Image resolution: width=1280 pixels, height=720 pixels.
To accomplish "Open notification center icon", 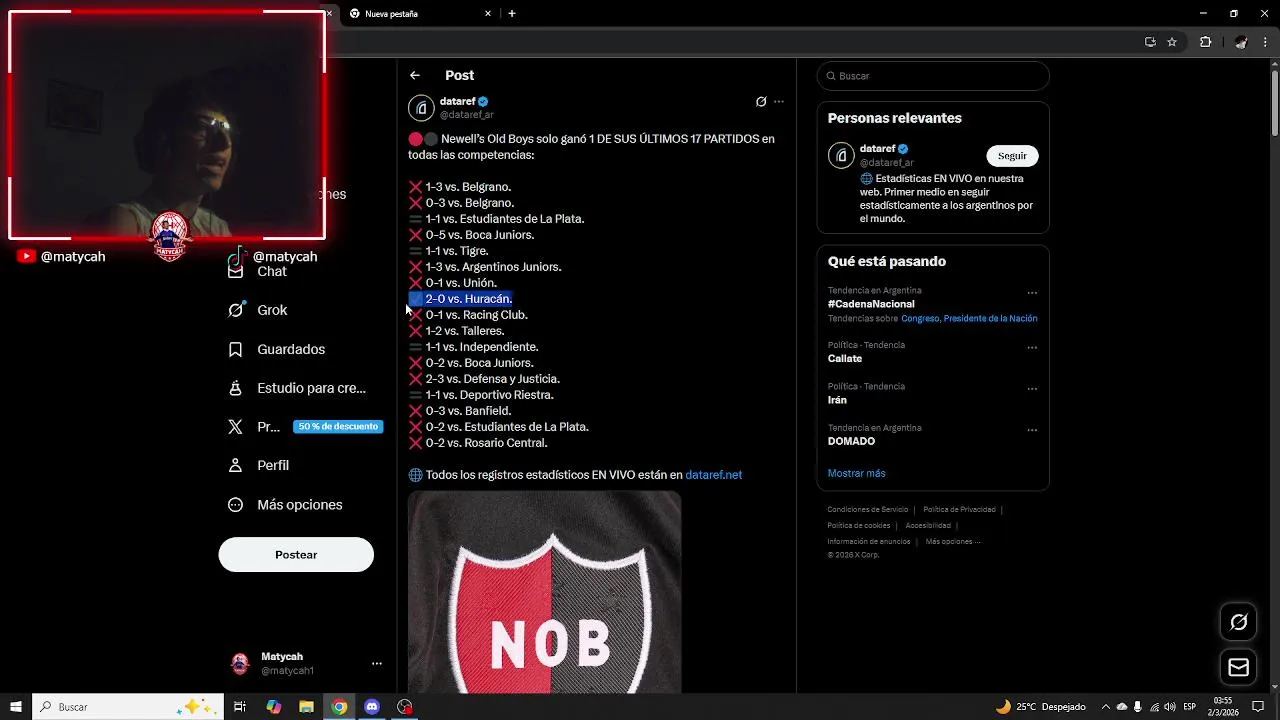I will [x=1258, y=707].
